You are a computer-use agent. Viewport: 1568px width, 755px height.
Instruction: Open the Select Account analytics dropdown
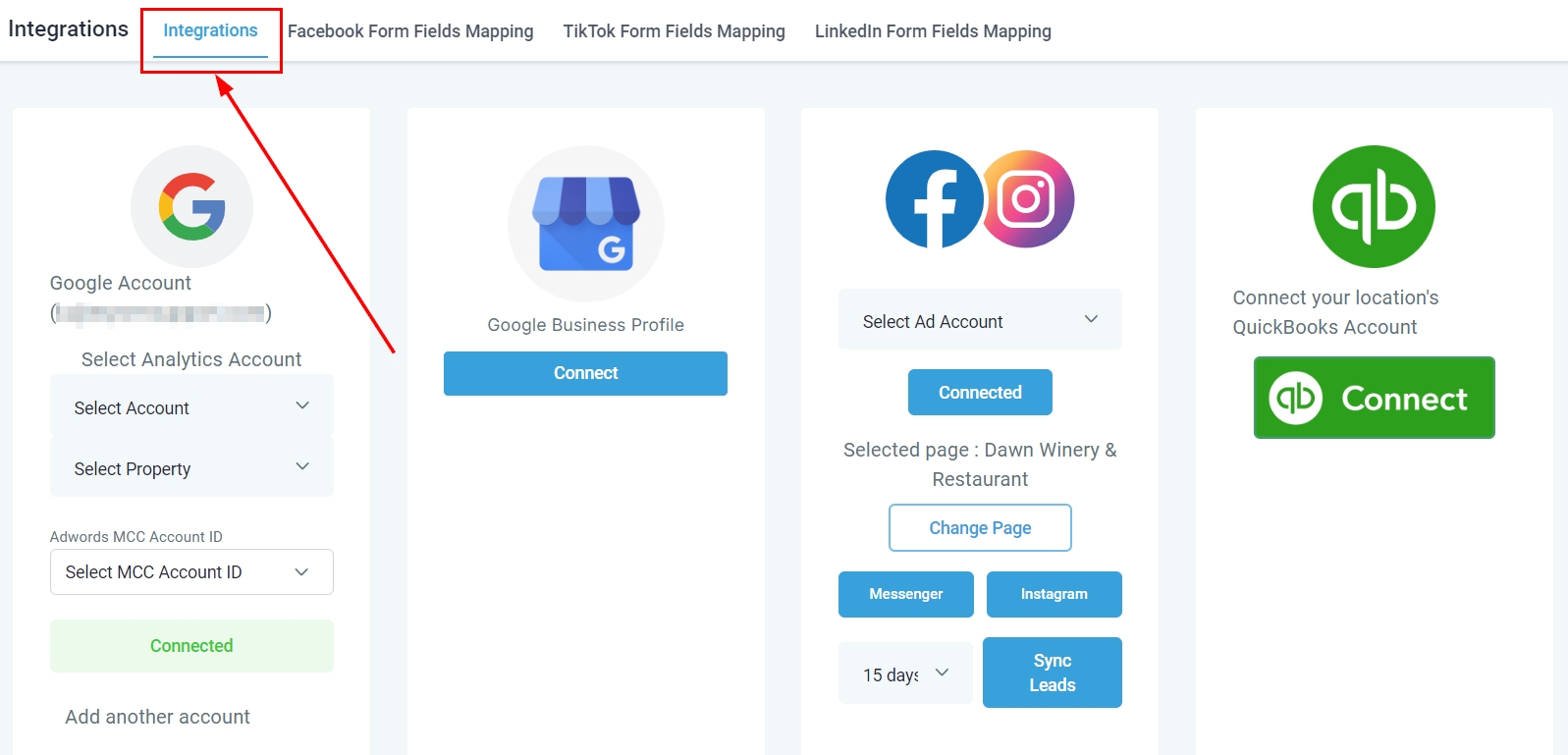[x=191, y=407]
